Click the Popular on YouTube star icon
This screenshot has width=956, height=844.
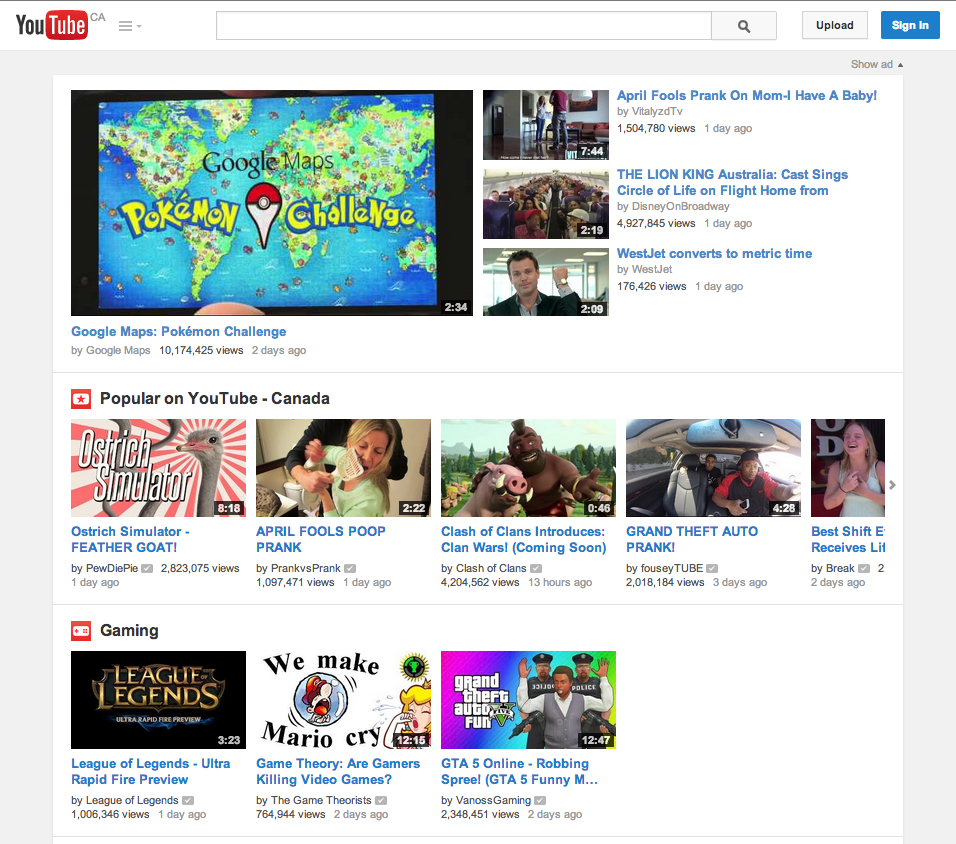[81, 399]
